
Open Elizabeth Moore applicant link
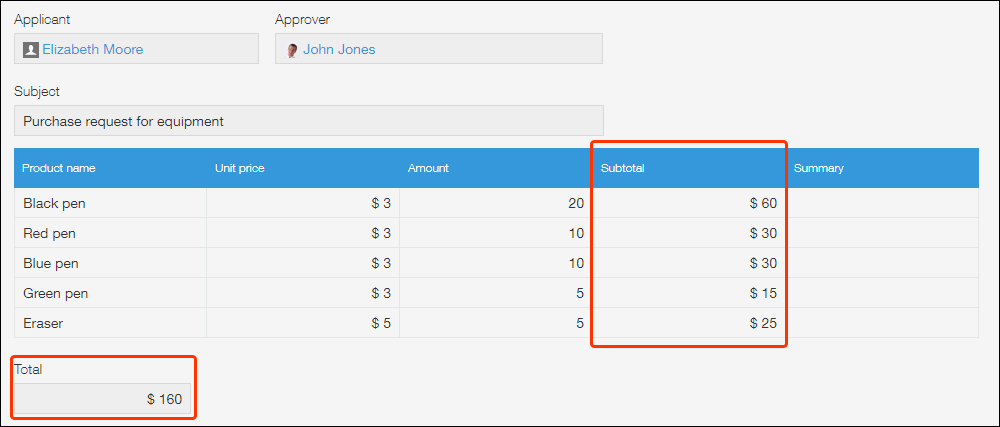[92, 49]
